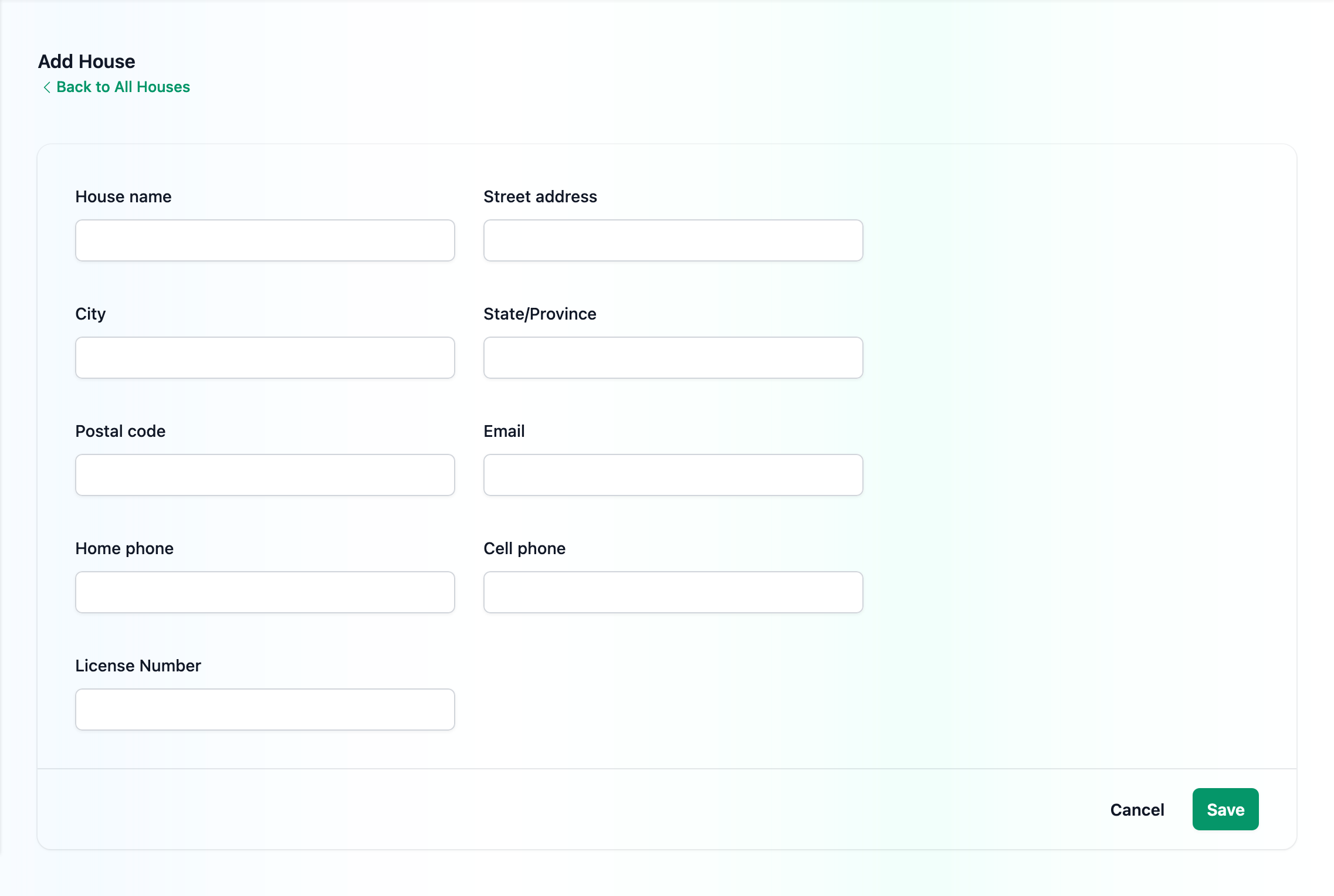1334x896 pixels.
Task: Click the Cell phone label text
Action: (x=524, y=549)
